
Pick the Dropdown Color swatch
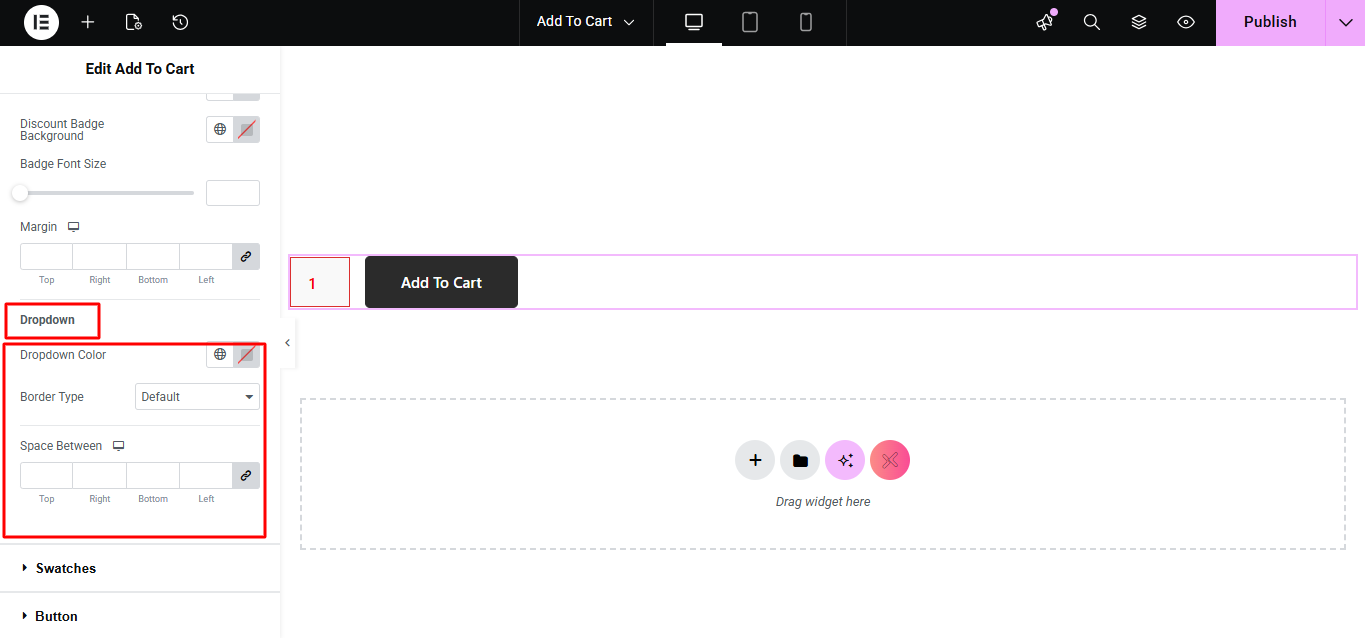[246, 355]
